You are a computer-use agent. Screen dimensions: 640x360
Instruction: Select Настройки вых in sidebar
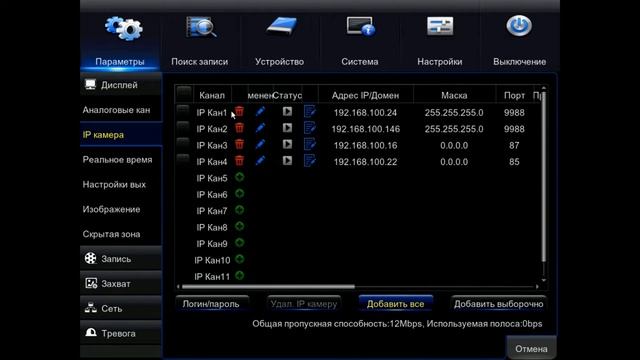point(121,184)
